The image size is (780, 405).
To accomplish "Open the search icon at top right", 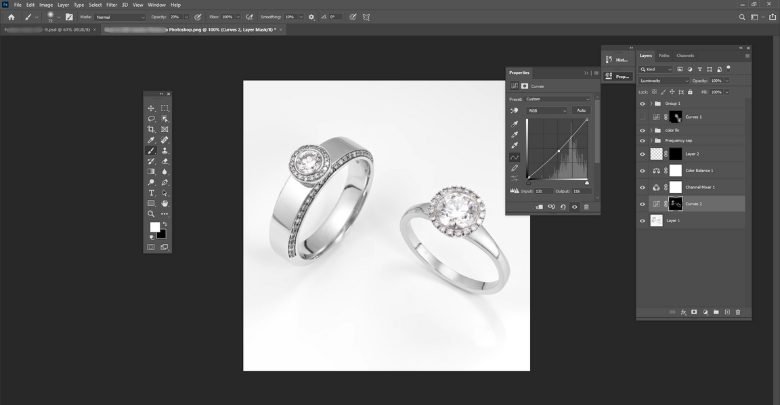I will tap(742, 17).
